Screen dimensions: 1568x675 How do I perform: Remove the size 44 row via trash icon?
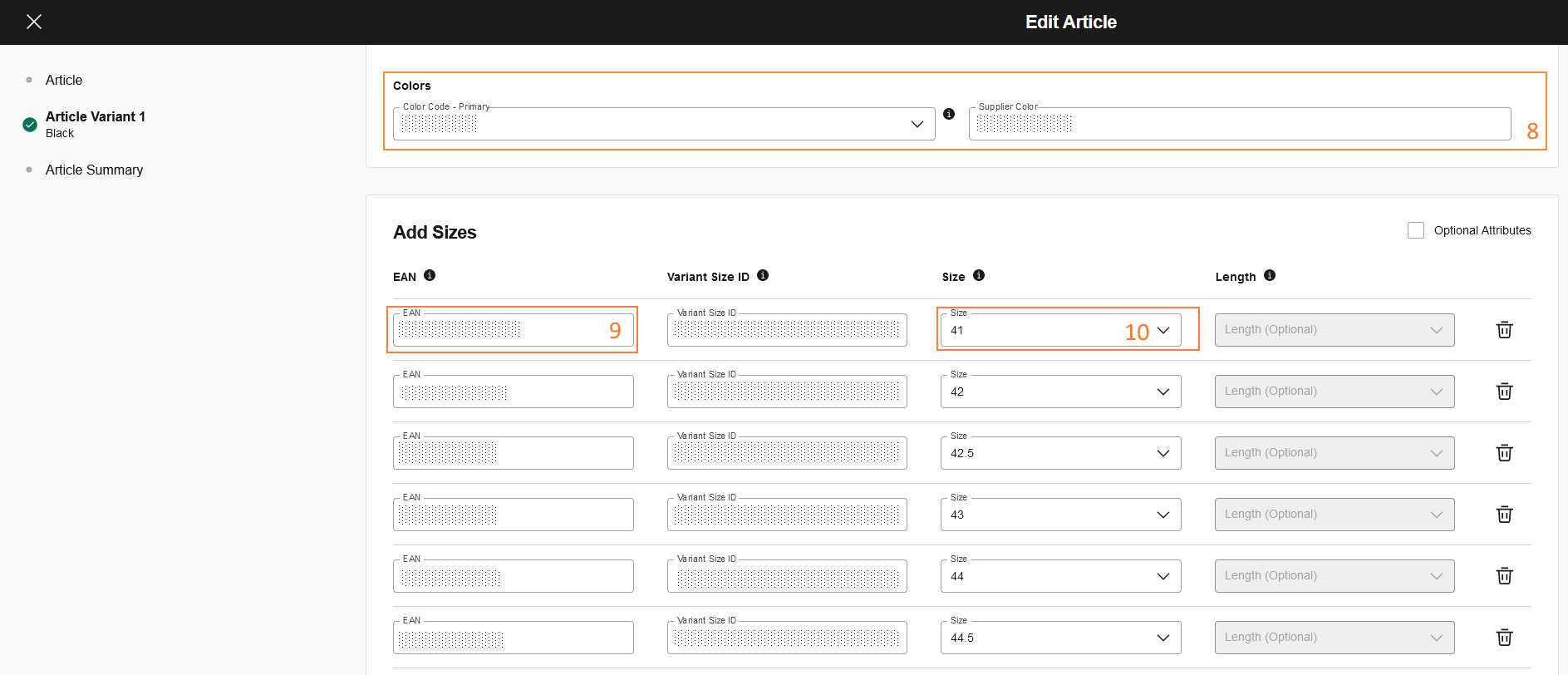point(1504,576)
